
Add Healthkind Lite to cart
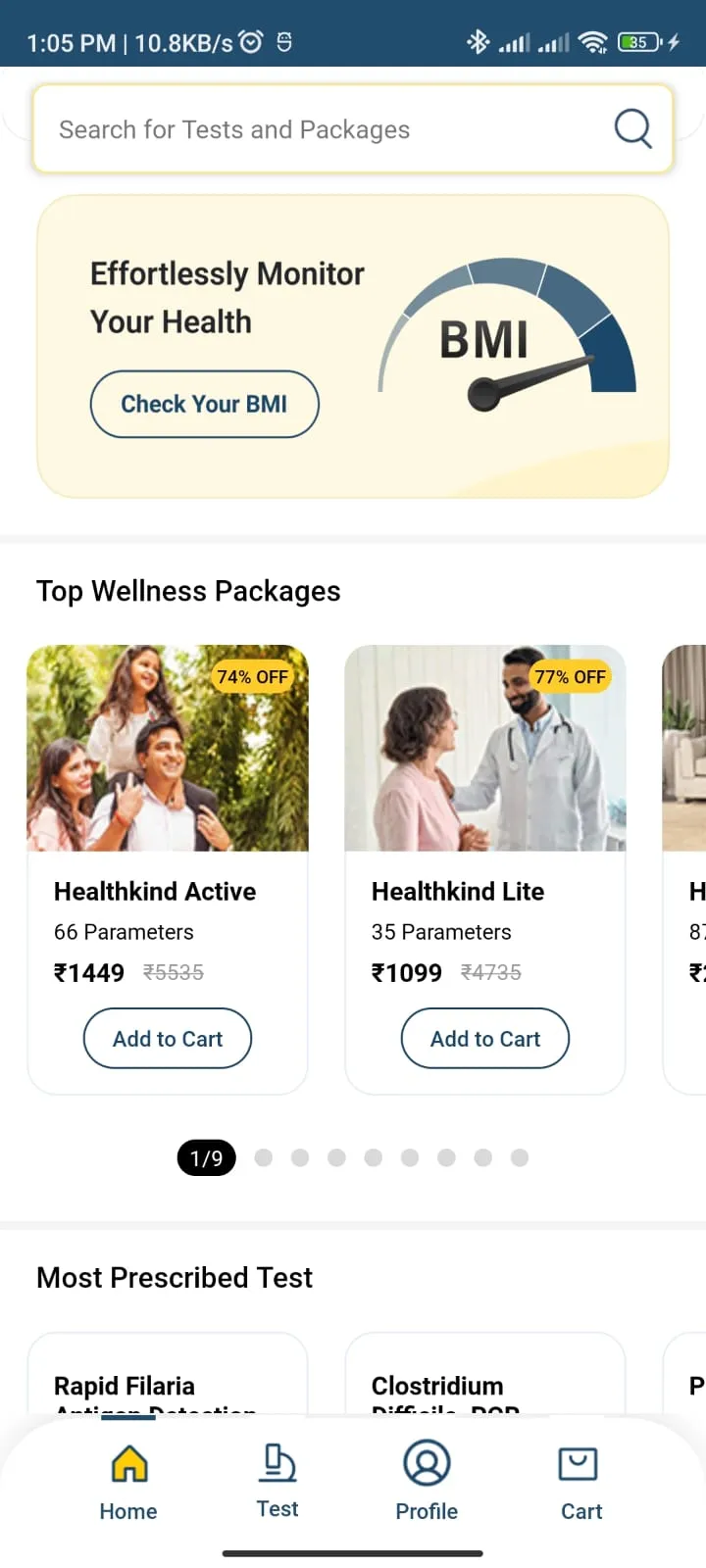pos(485,1039)
